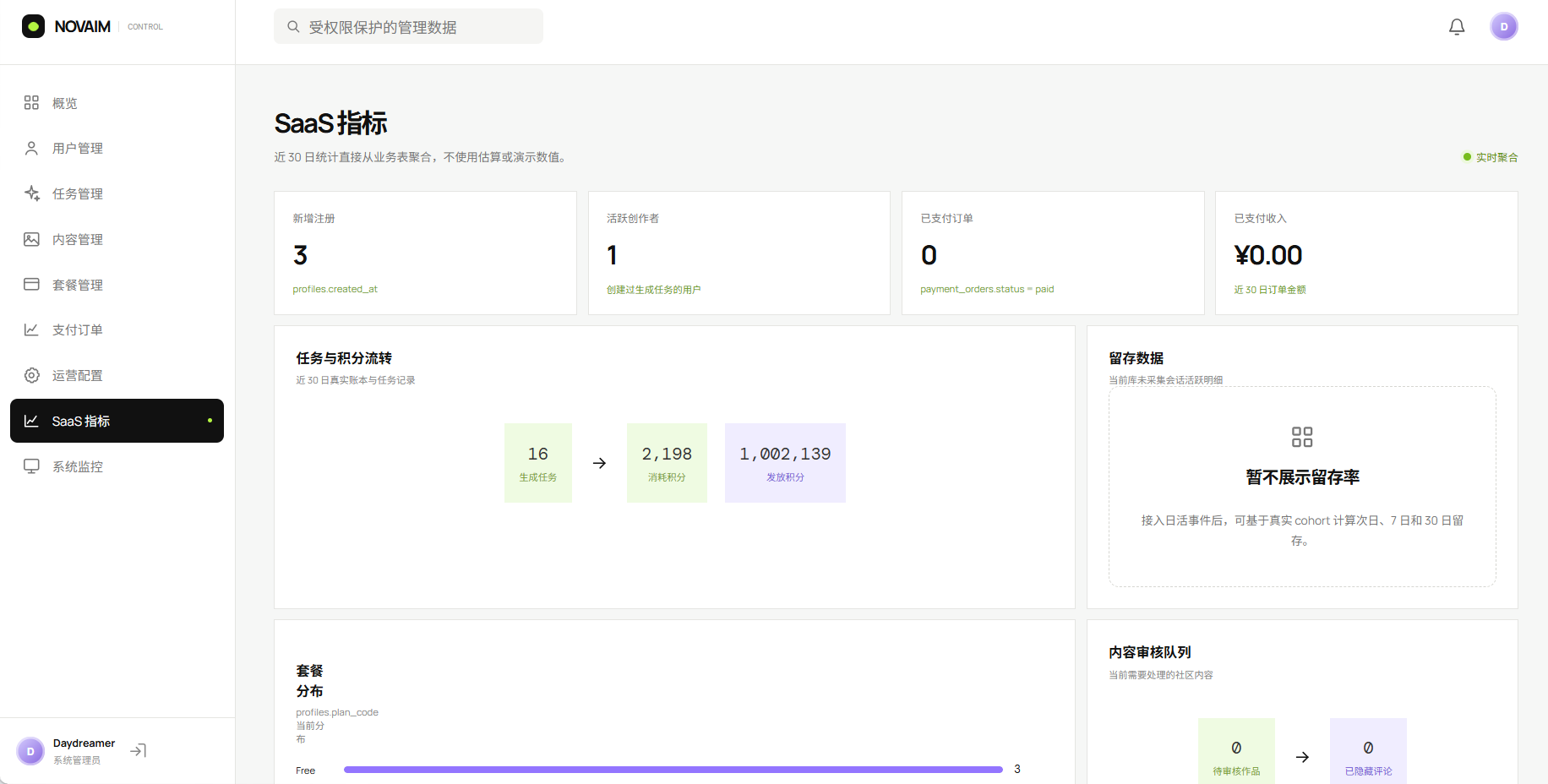Click the SaaS 指标 chart icon
This screenshot has width=1548, height=784.
31,421
